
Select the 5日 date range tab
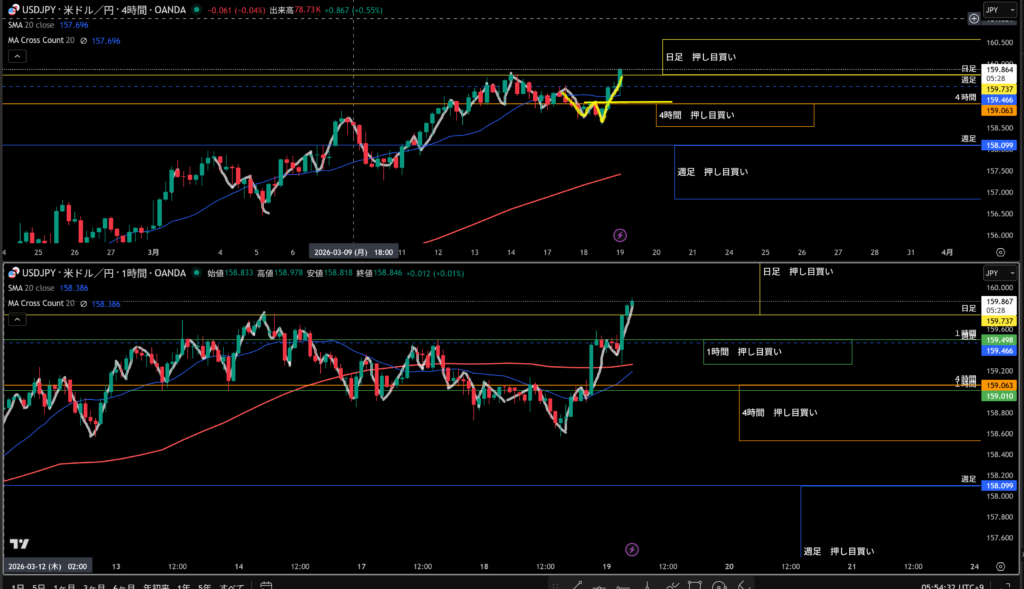pos(37,585)
